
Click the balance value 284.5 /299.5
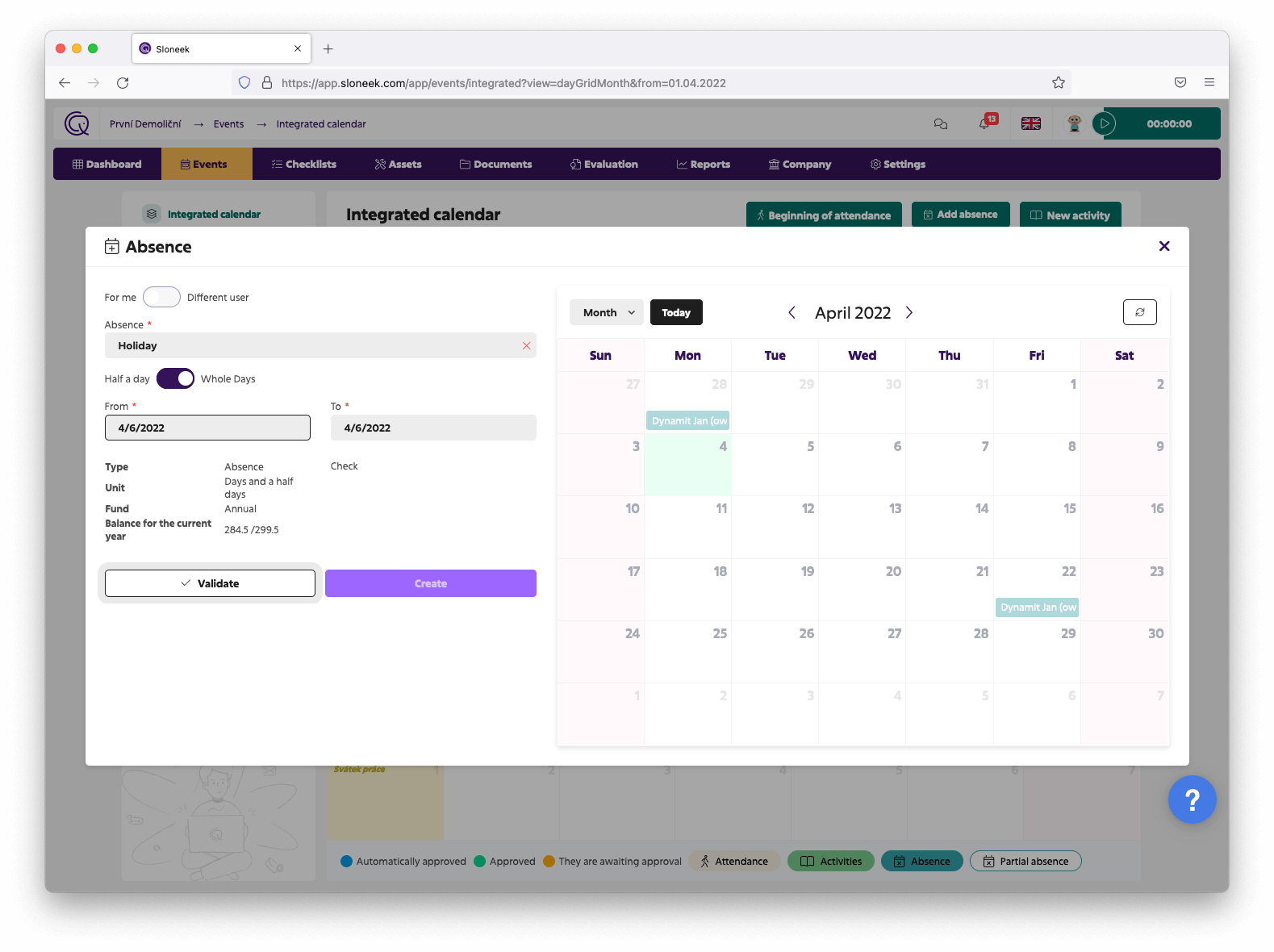tap(252, 530)
